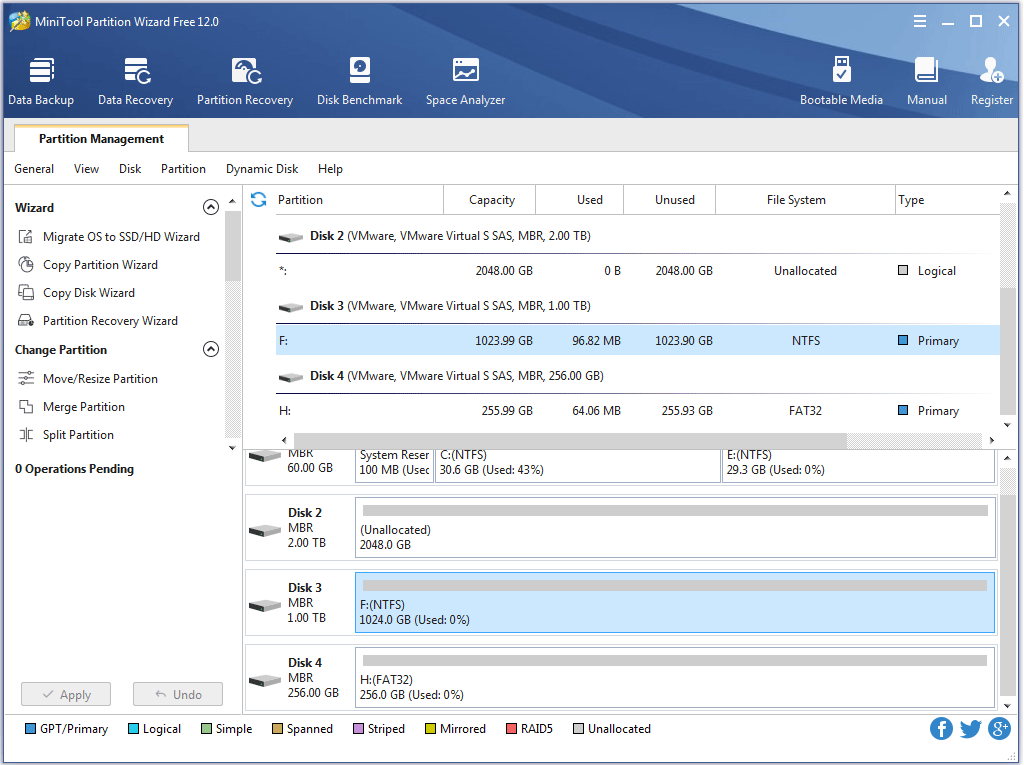Start the Disk Benchmark tool
1024x765 pixels.
(360, 81)
